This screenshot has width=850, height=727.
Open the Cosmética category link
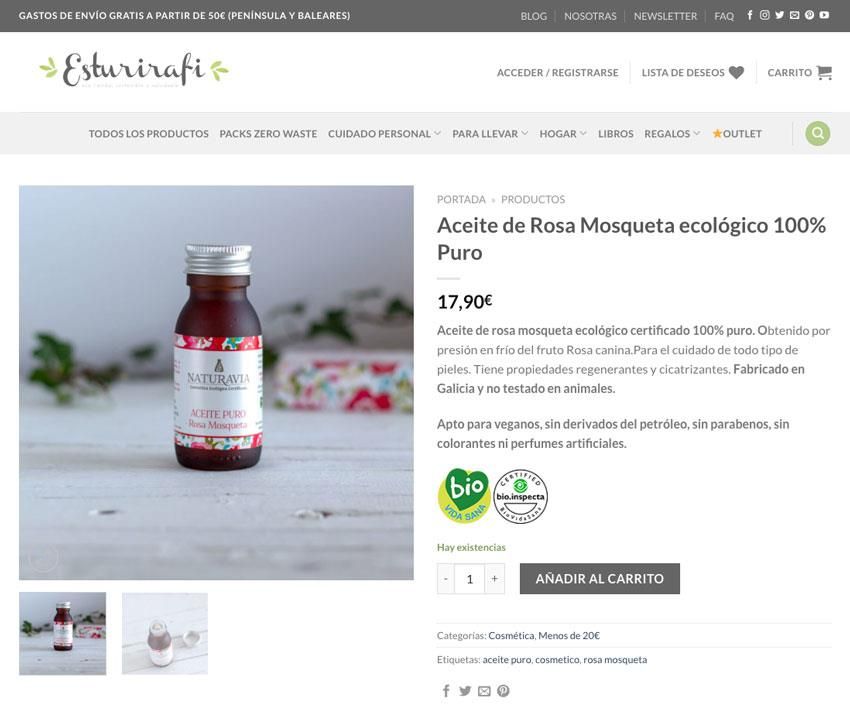click(x=511, y=635)
